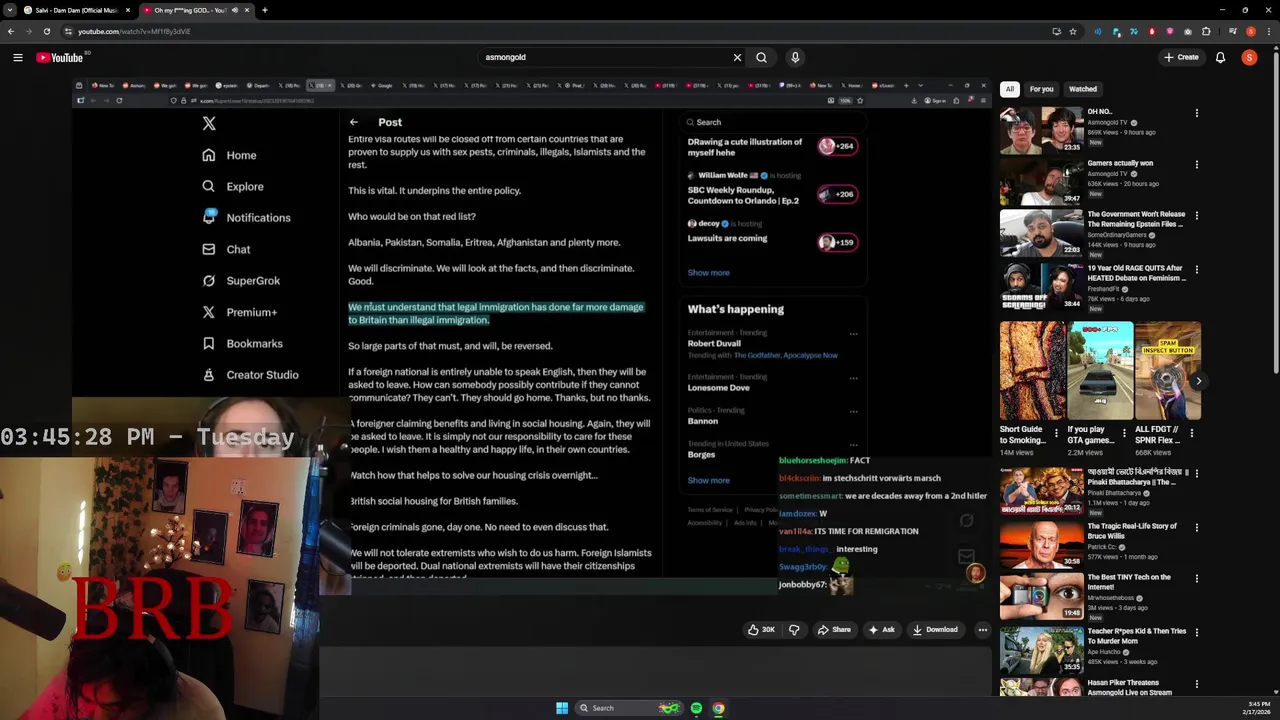The image size is (1280, 720).
Task: Select the Watched filter chip
Action: click(x=1083, y=89)
